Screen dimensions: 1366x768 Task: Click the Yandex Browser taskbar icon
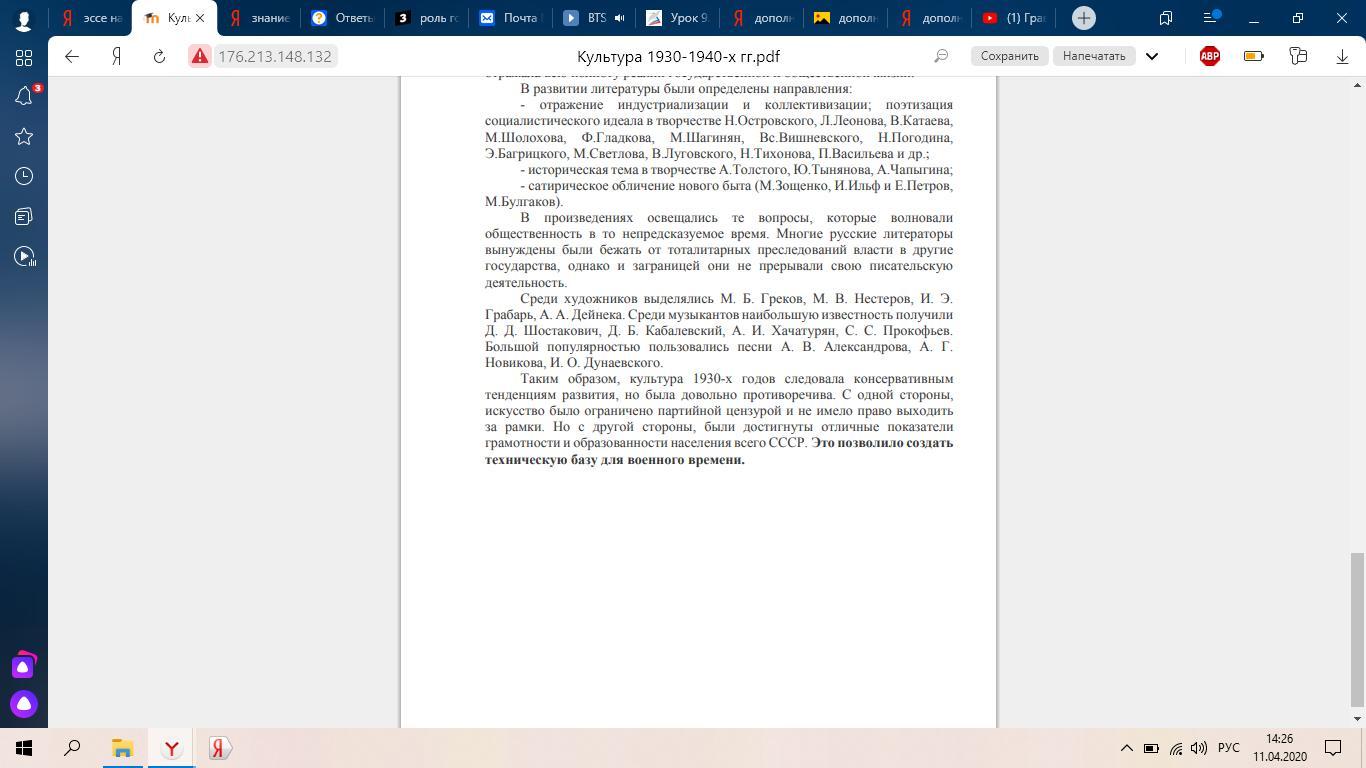tap(171, 748)
